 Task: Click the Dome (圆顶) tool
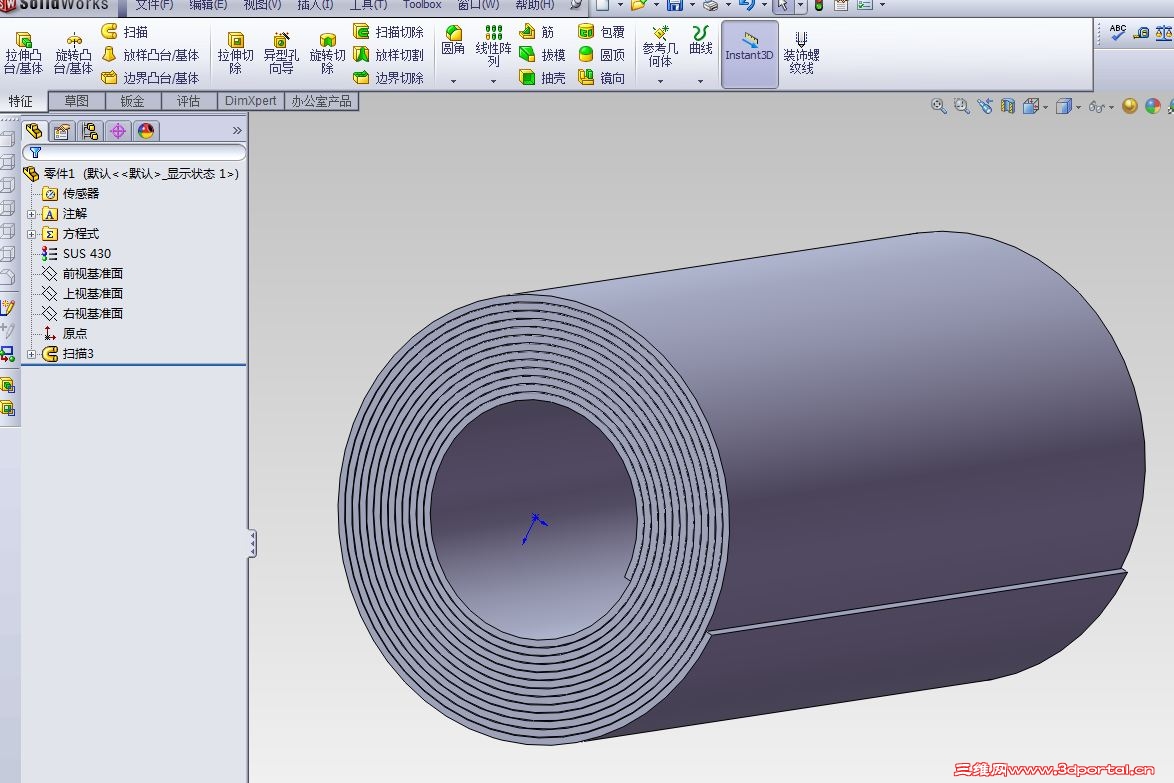tap(601, 55)
